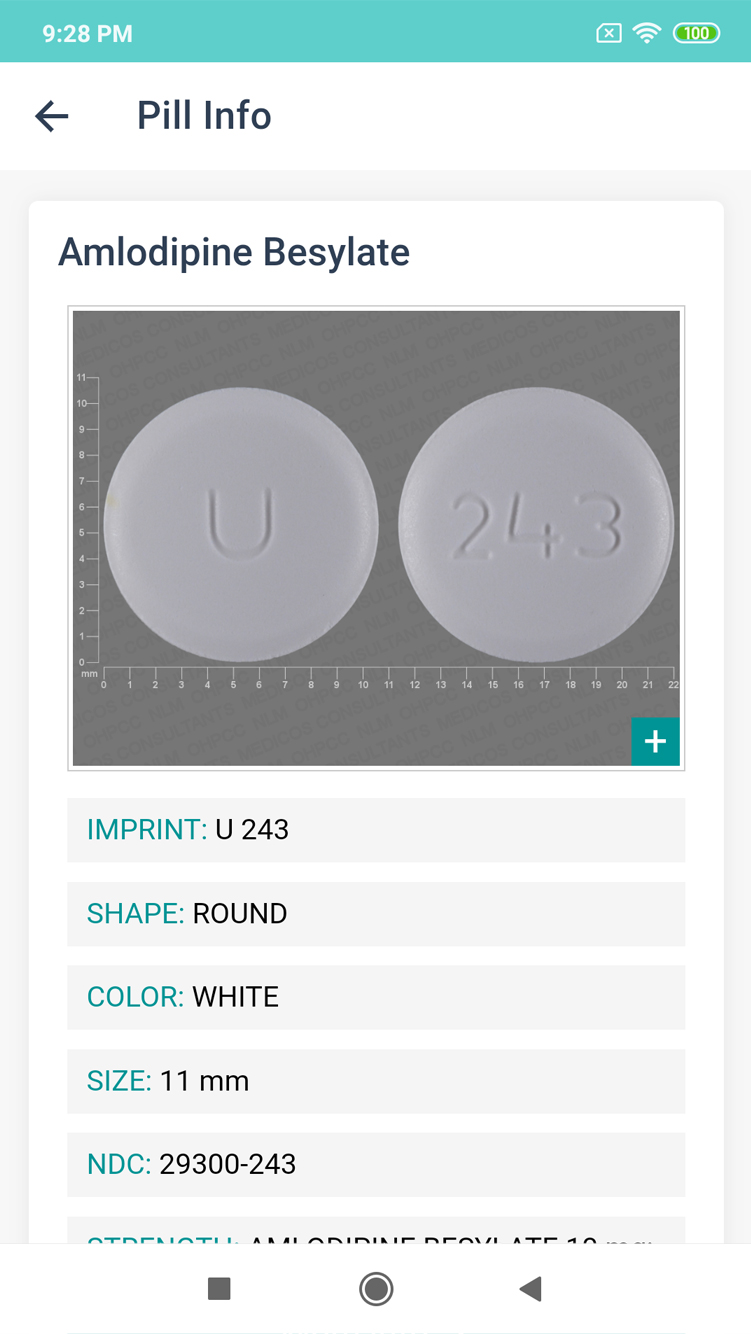Tap the back arrow icon
The height and width of the screenshot is (1334, 751).
point(52,116)
